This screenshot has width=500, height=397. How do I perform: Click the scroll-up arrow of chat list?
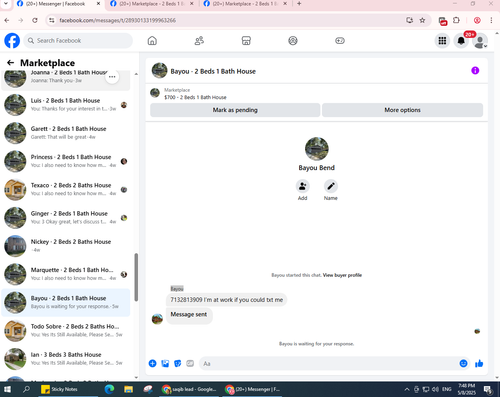pos(136,74)
